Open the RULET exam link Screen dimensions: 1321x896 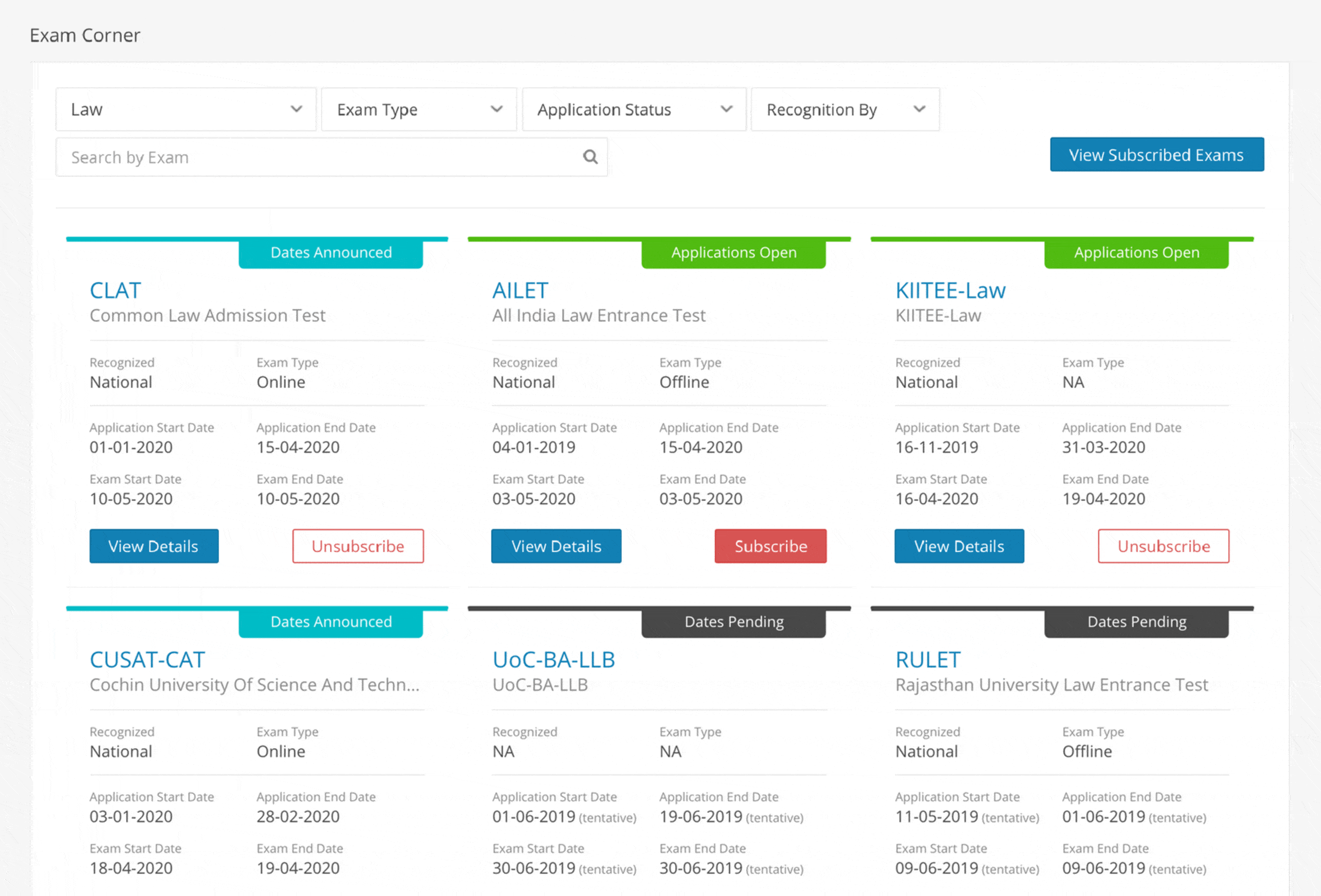(928, 660)
